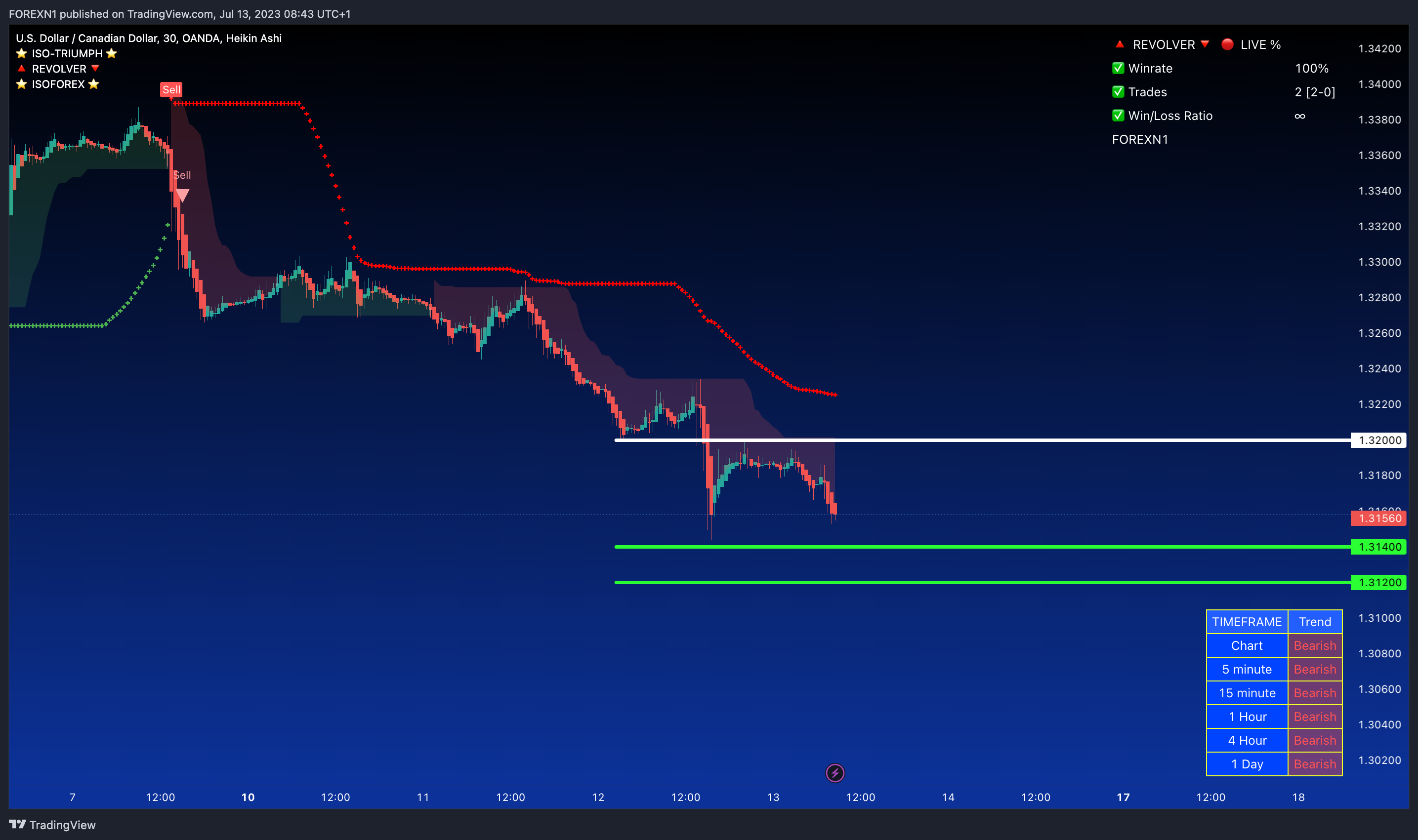Click the U.S. Dollar / Canadian Dollar chart title
This screenshot has height=840, width=1418.
(x=149, y=38)
